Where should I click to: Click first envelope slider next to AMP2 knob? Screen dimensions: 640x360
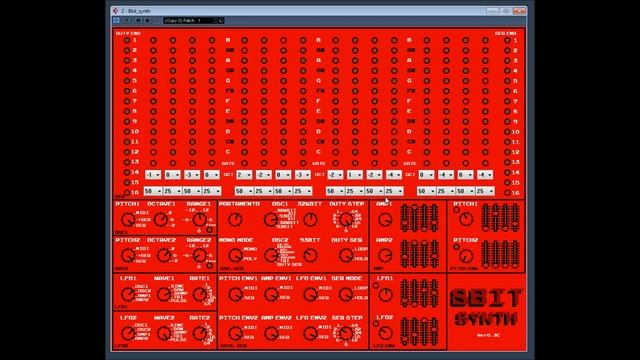click(405, 254)
